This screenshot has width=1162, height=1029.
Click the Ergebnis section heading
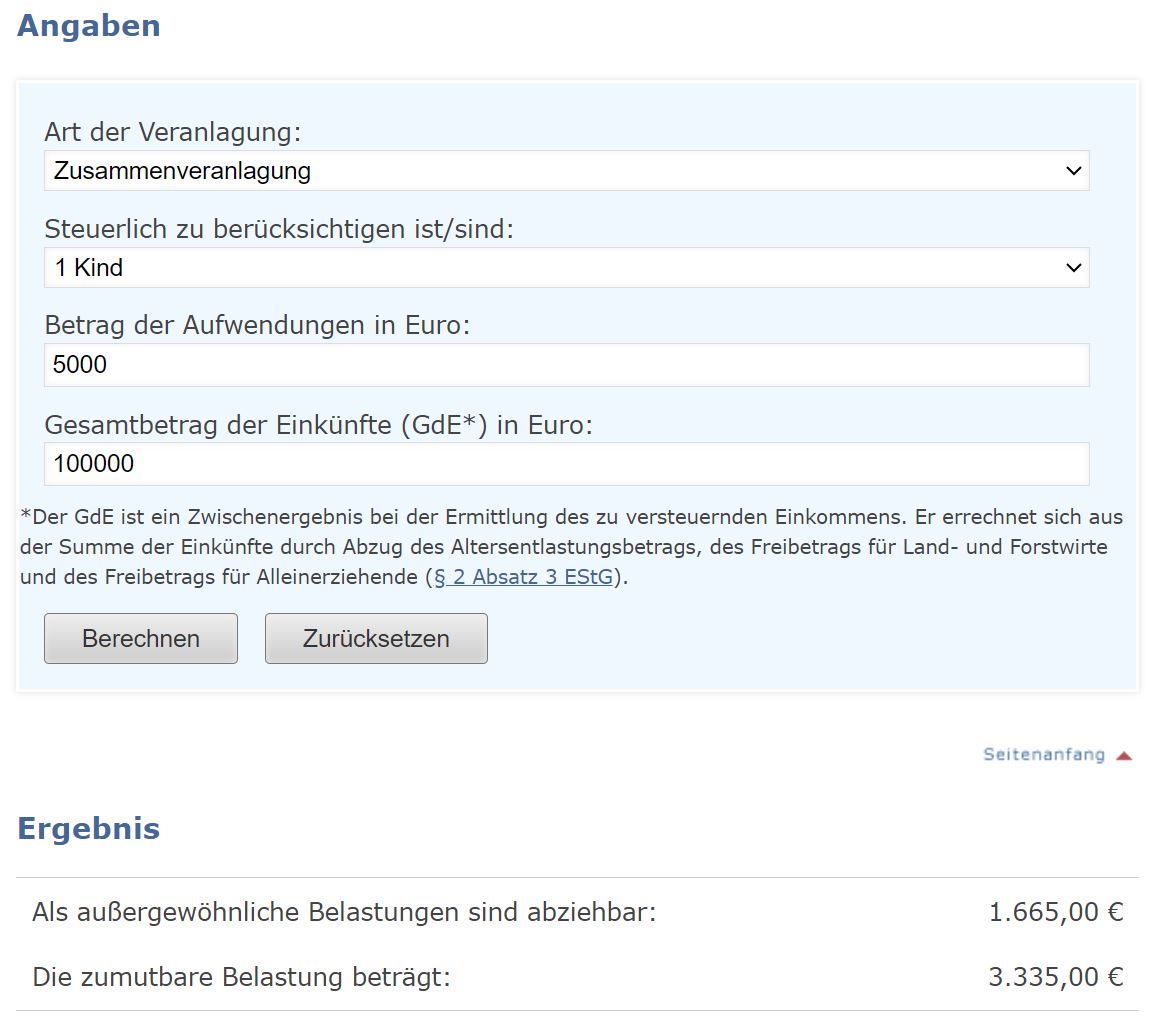tap(86, 828)
